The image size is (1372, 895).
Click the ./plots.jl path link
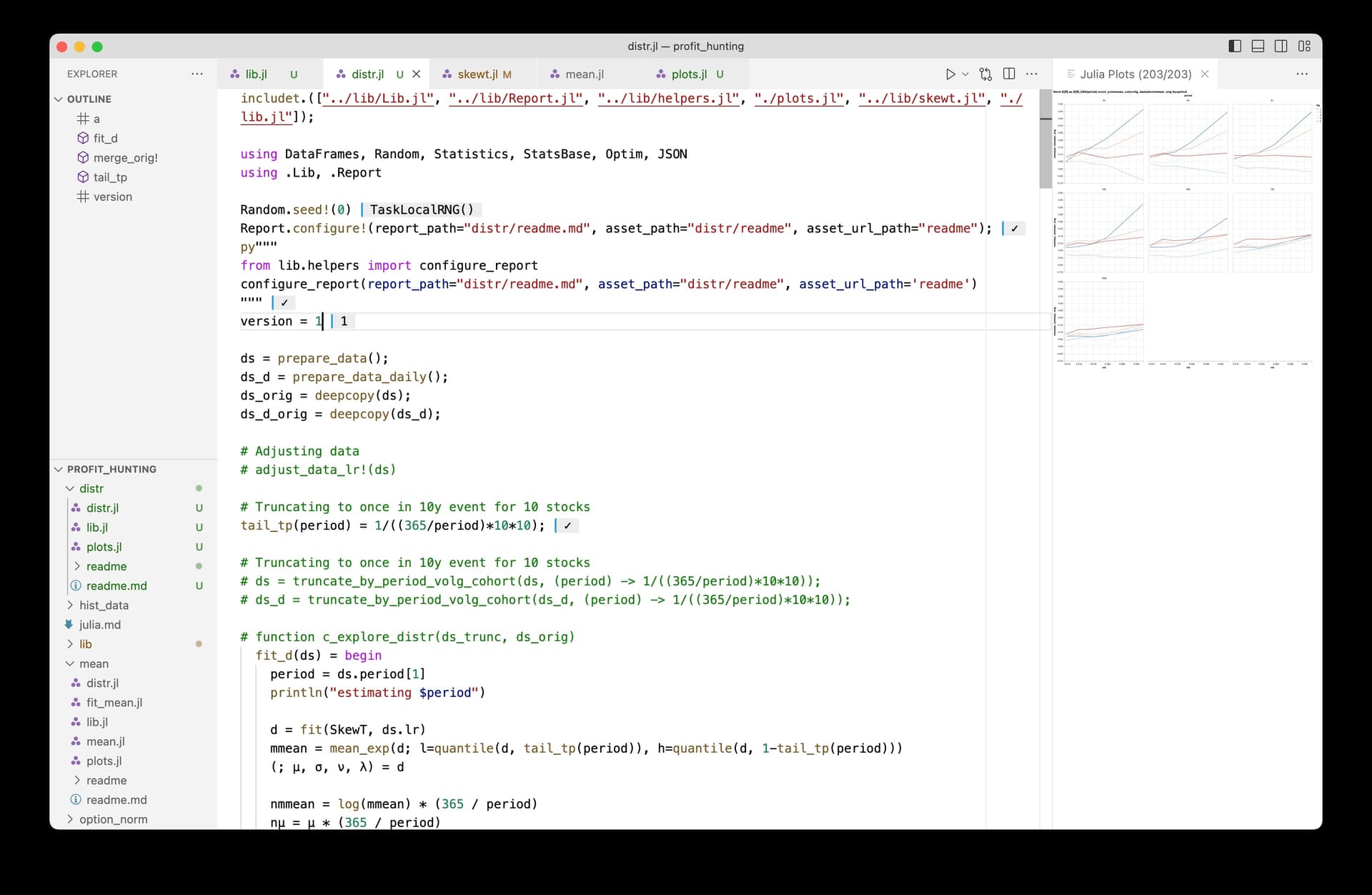pos(800,98)
